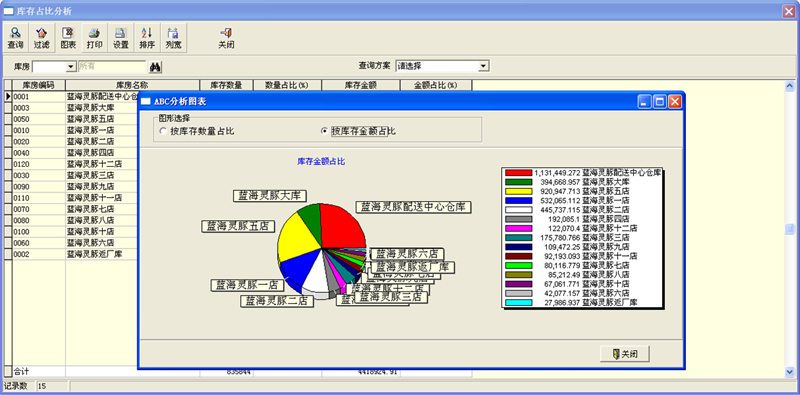Click the 排序 sort icon
Viewport: 800px width, 395px height.
(147, 38)
